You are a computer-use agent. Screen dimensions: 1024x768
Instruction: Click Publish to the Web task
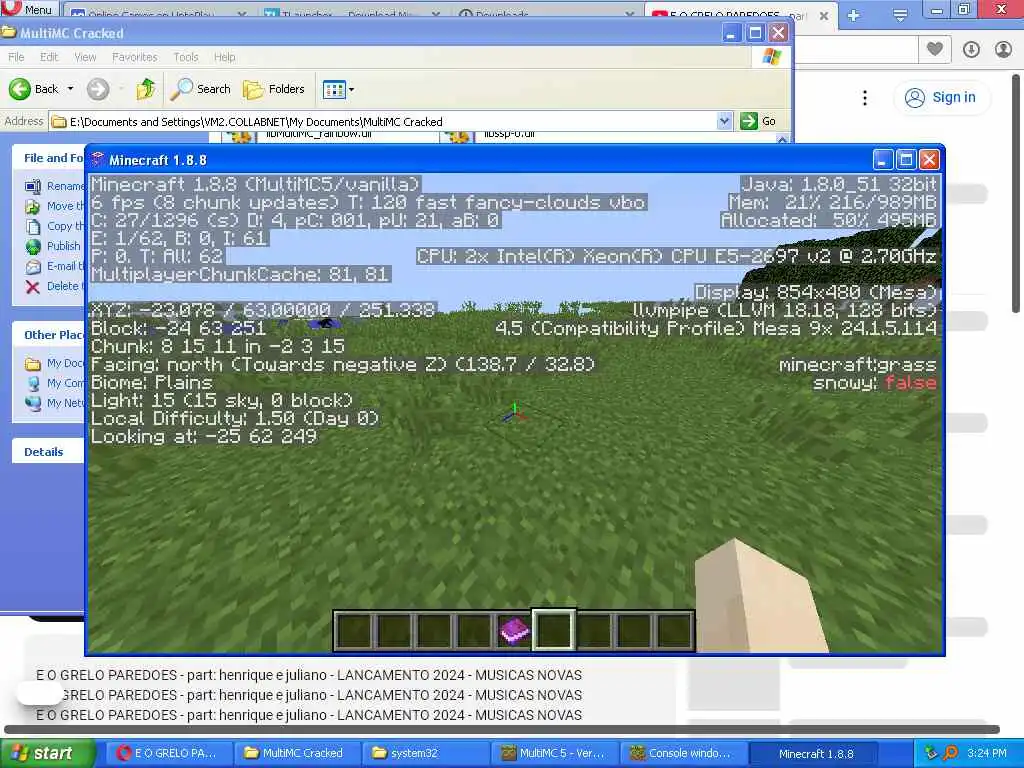[53, 246]
